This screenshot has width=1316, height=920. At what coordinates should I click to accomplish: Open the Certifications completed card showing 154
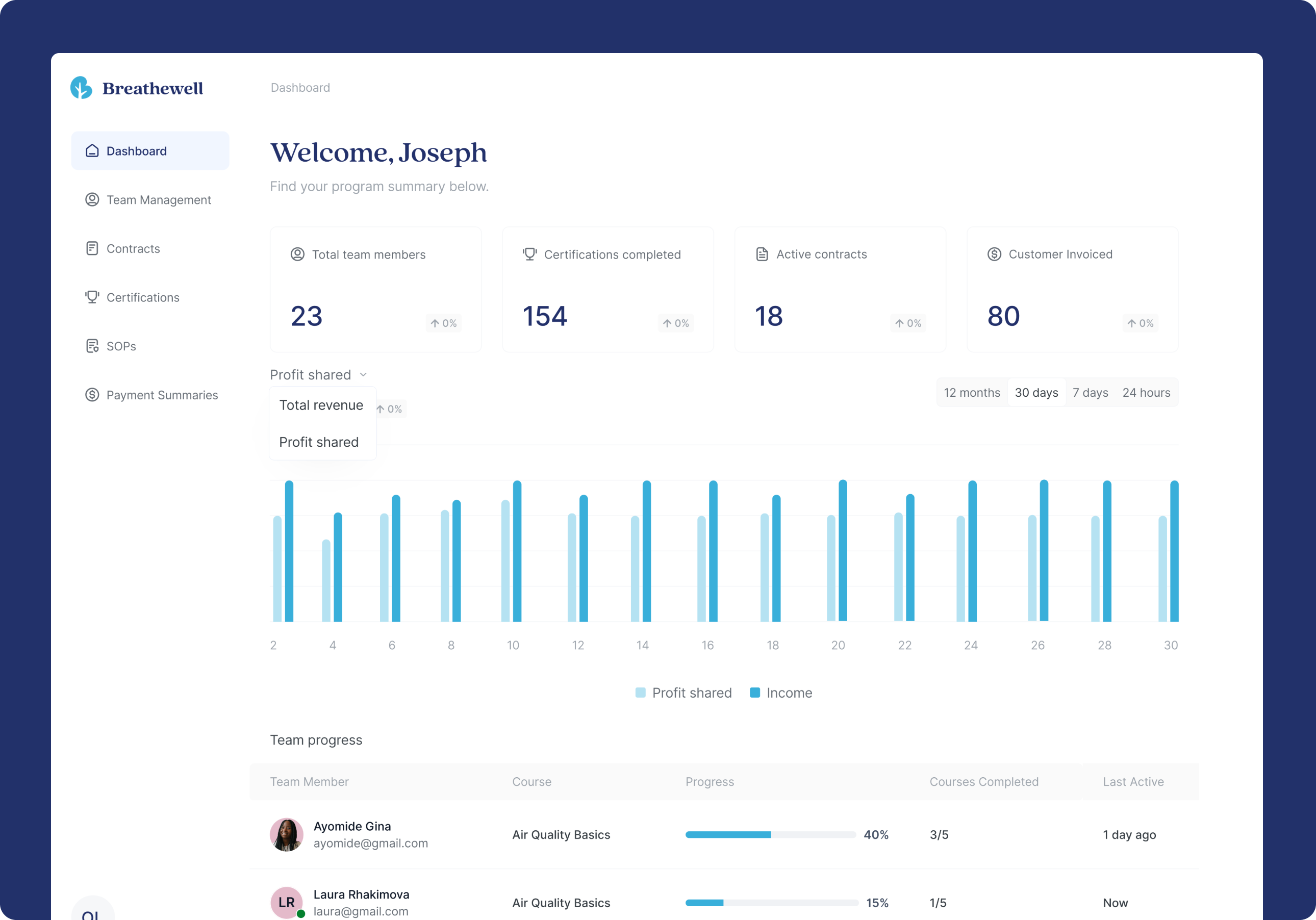tap(608, 290)
